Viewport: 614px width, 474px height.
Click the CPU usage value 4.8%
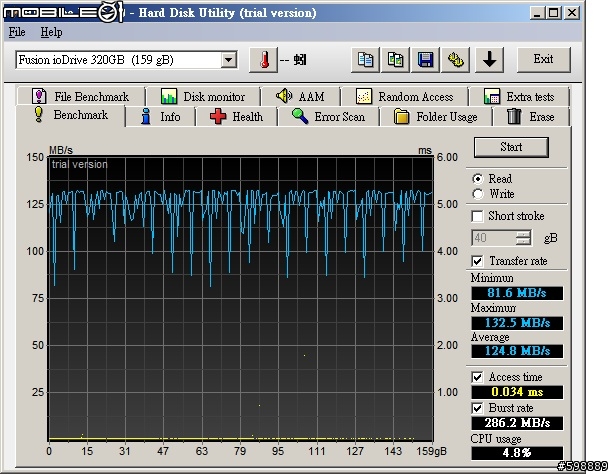(517, 453)
